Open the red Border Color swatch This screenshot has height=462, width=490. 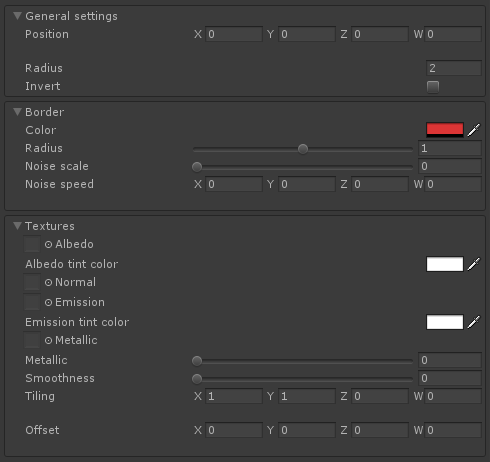tap(445, 130)
